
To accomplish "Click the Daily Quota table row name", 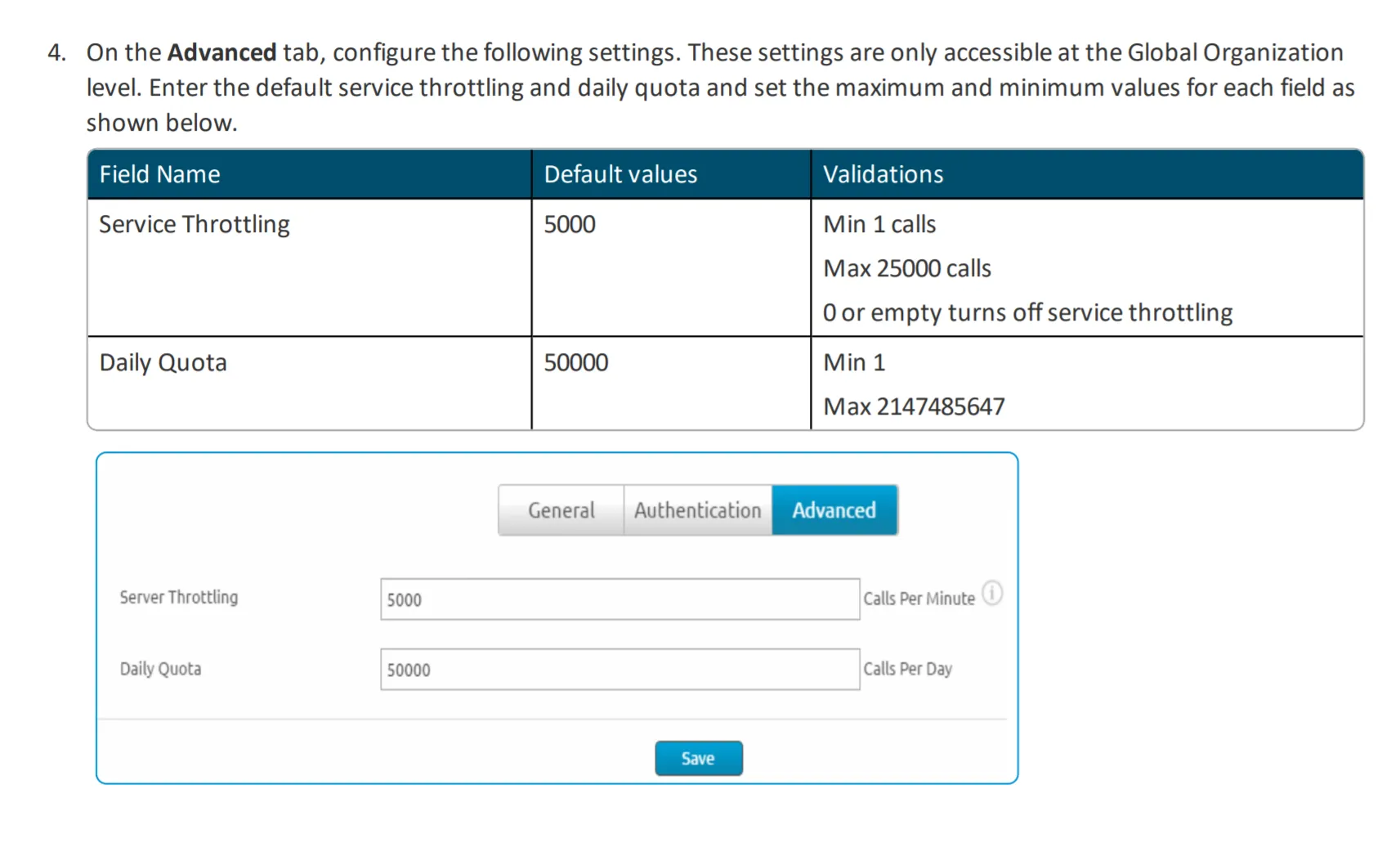I will (163, 362).
